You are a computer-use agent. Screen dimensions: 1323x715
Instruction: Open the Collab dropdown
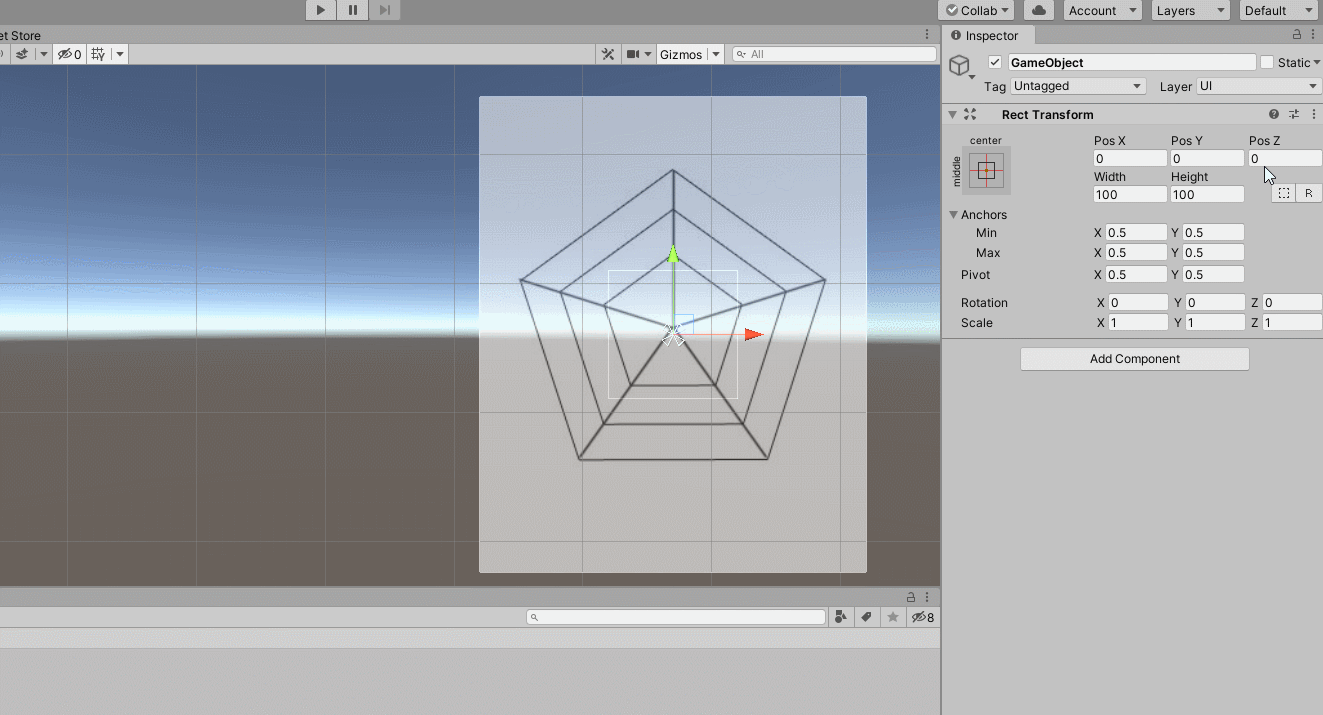coord(976,10)
